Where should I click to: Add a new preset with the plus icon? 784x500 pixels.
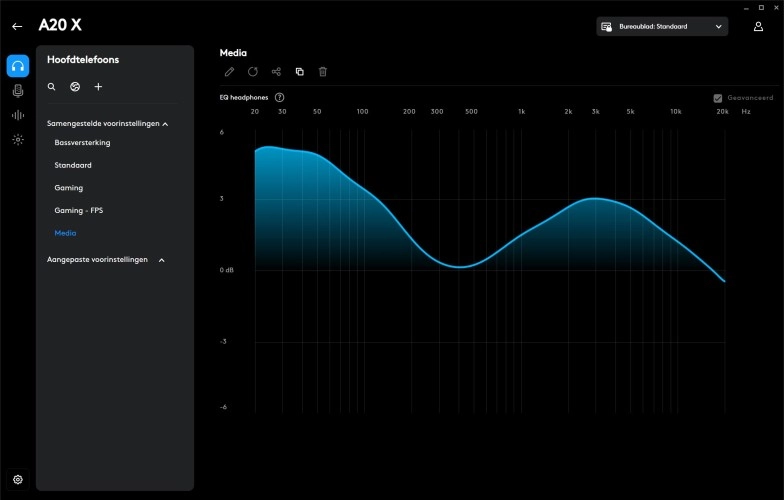[98, 87]
